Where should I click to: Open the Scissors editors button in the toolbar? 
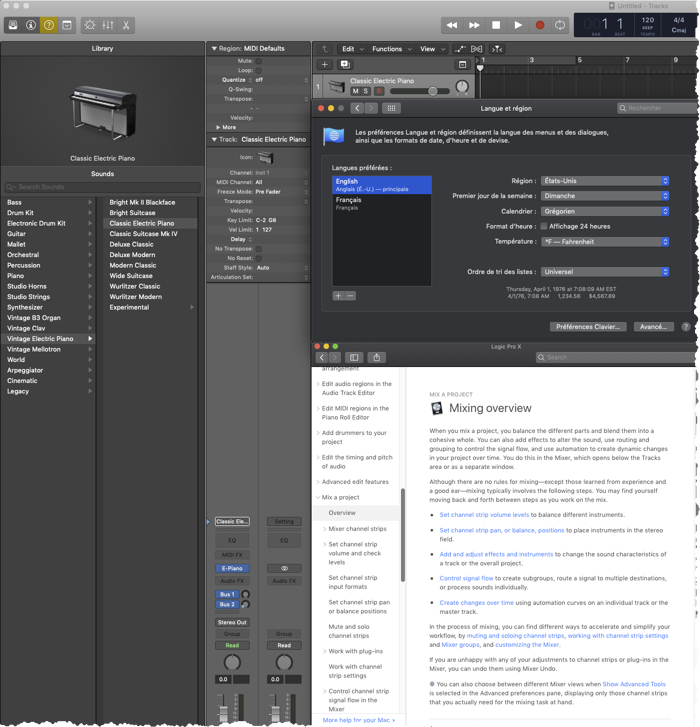(127, 24)
